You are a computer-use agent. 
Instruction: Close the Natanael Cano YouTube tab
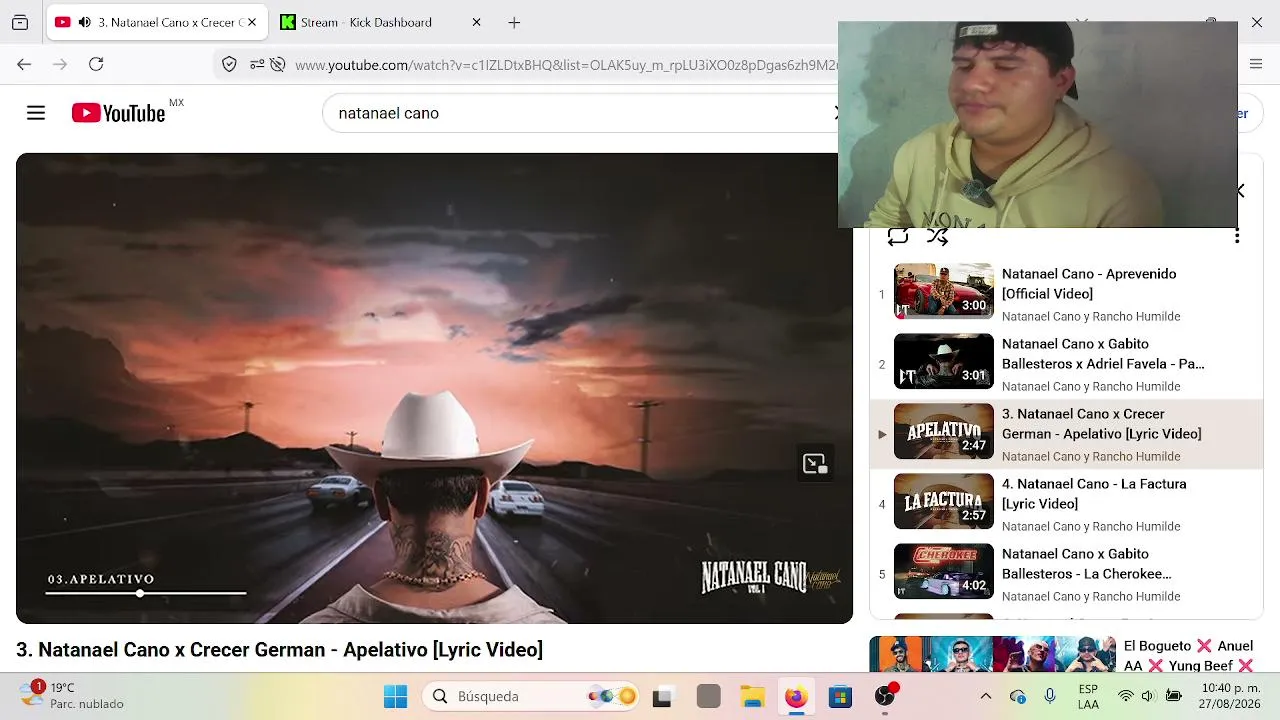pyautogui.click(x=251, y=22)
